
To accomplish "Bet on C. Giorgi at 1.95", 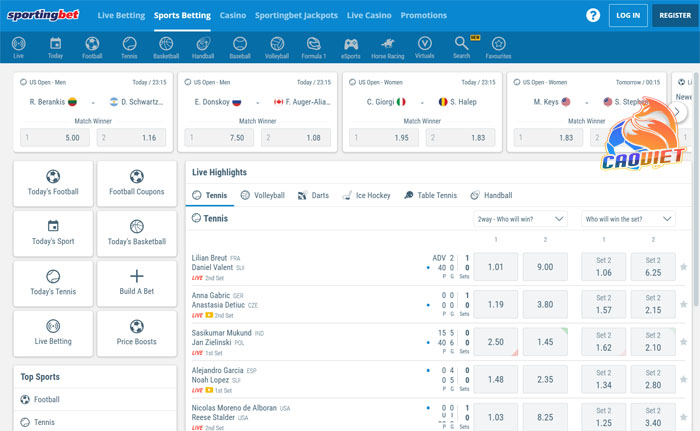I will pos(384,138).
